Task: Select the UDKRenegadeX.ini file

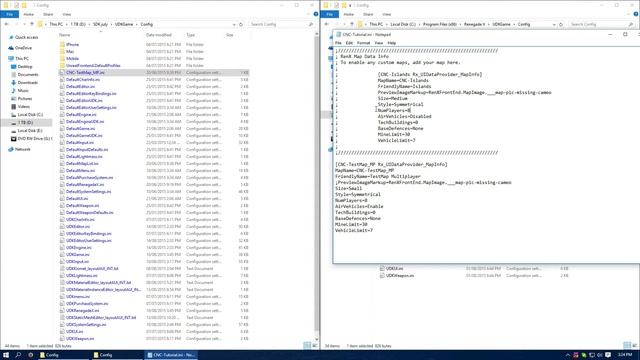Action: (82, 311)
